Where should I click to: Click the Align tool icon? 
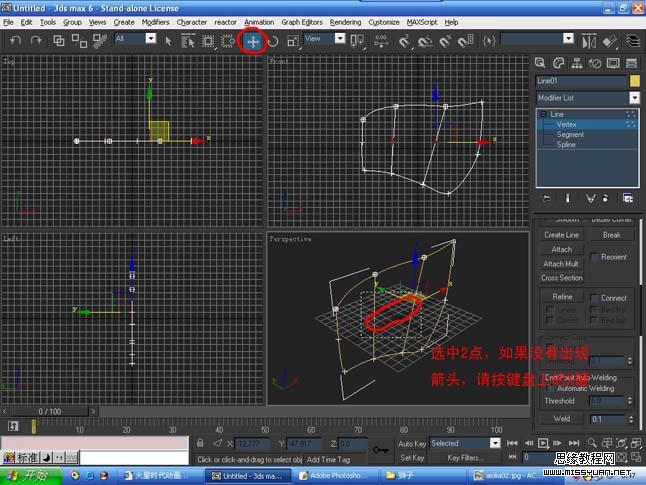tap(610, 41)
